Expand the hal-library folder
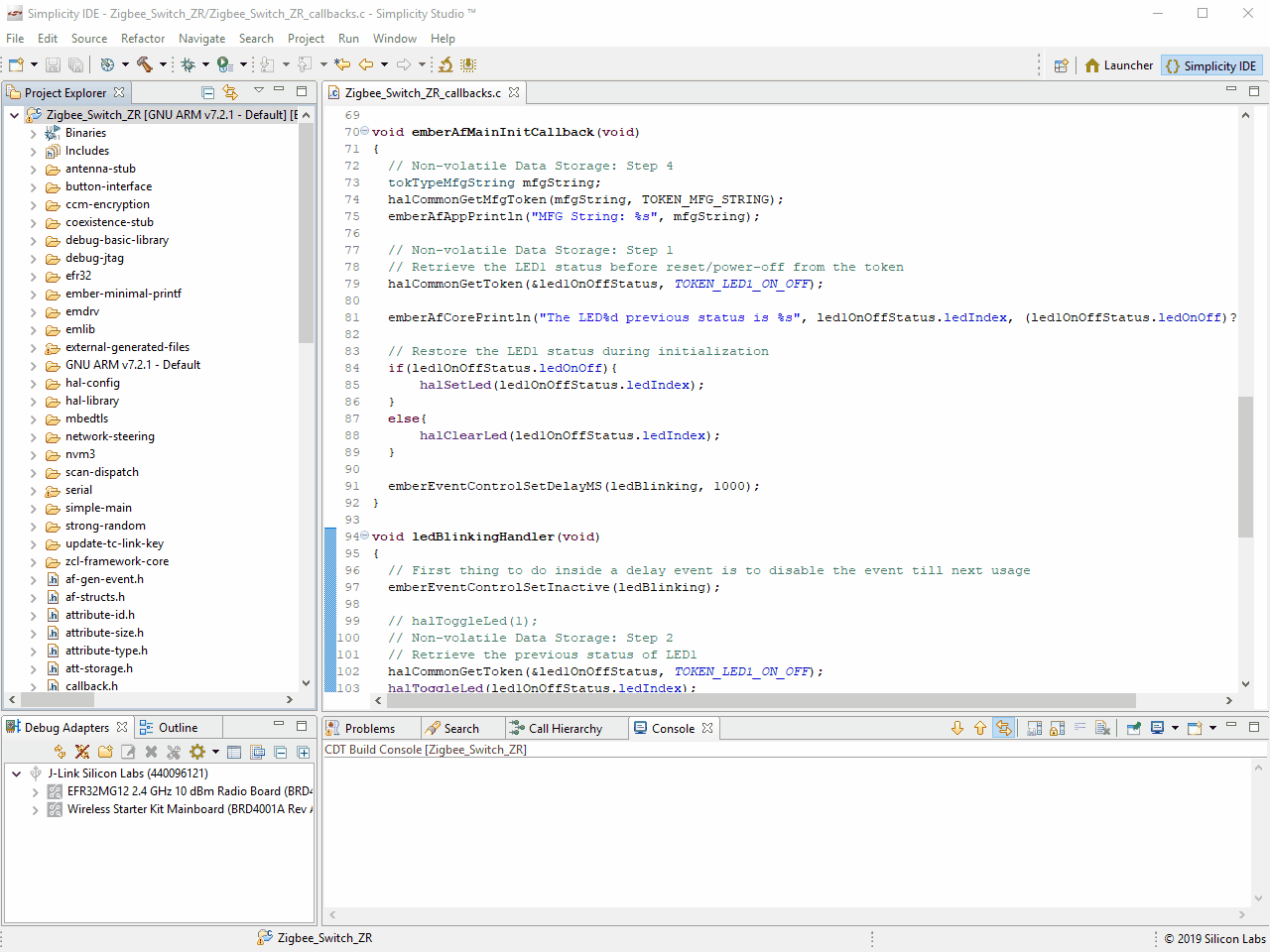Viewport: 1270px width, 952px height. (x=33, y=402)
